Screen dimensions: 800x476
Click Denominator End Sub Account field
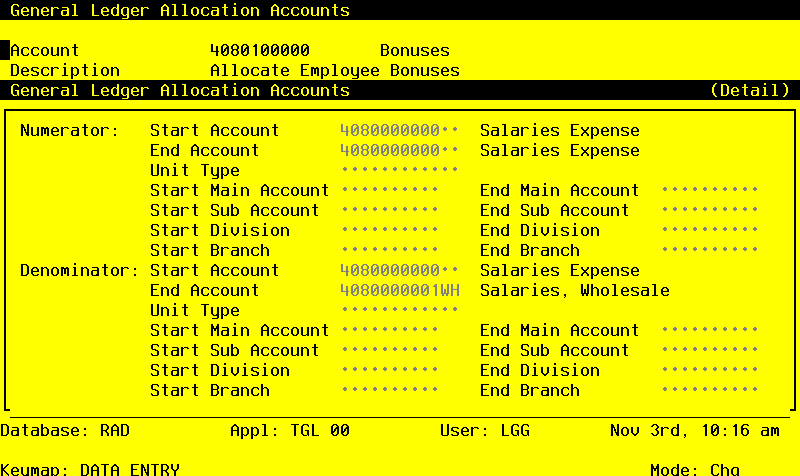(x=710, y=350)
